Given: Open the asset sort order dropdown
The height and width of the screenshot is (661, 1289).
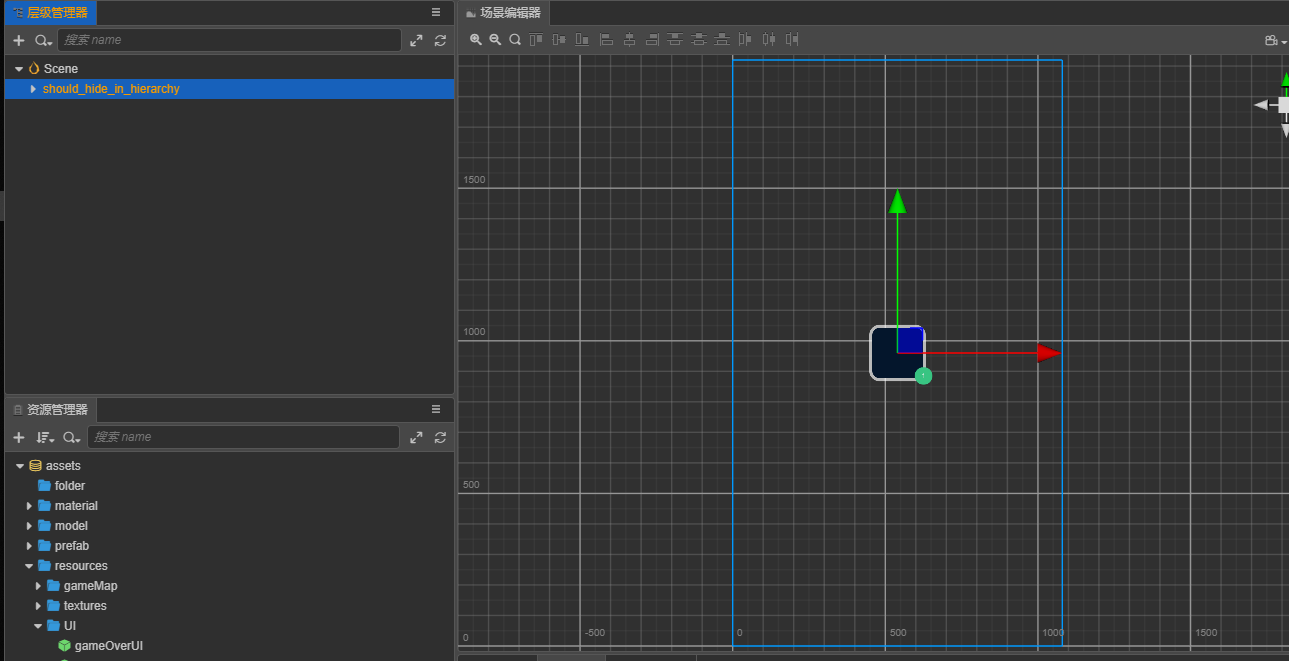Looking at the screenshot, I should click(45, 437).
